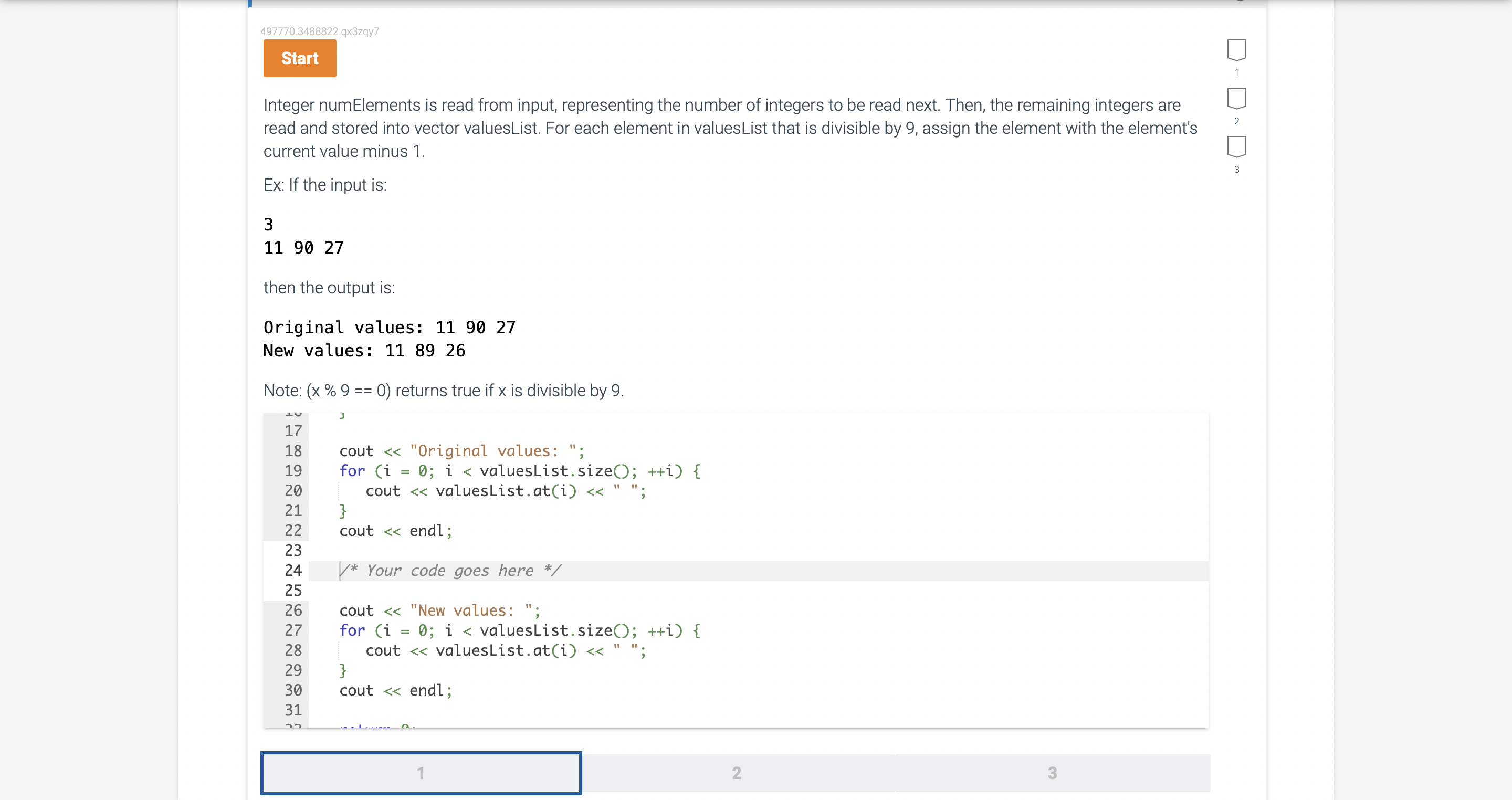Click line number 19 in the gutter
This screenshot has width=1512, height=800.
click(293, 471)
